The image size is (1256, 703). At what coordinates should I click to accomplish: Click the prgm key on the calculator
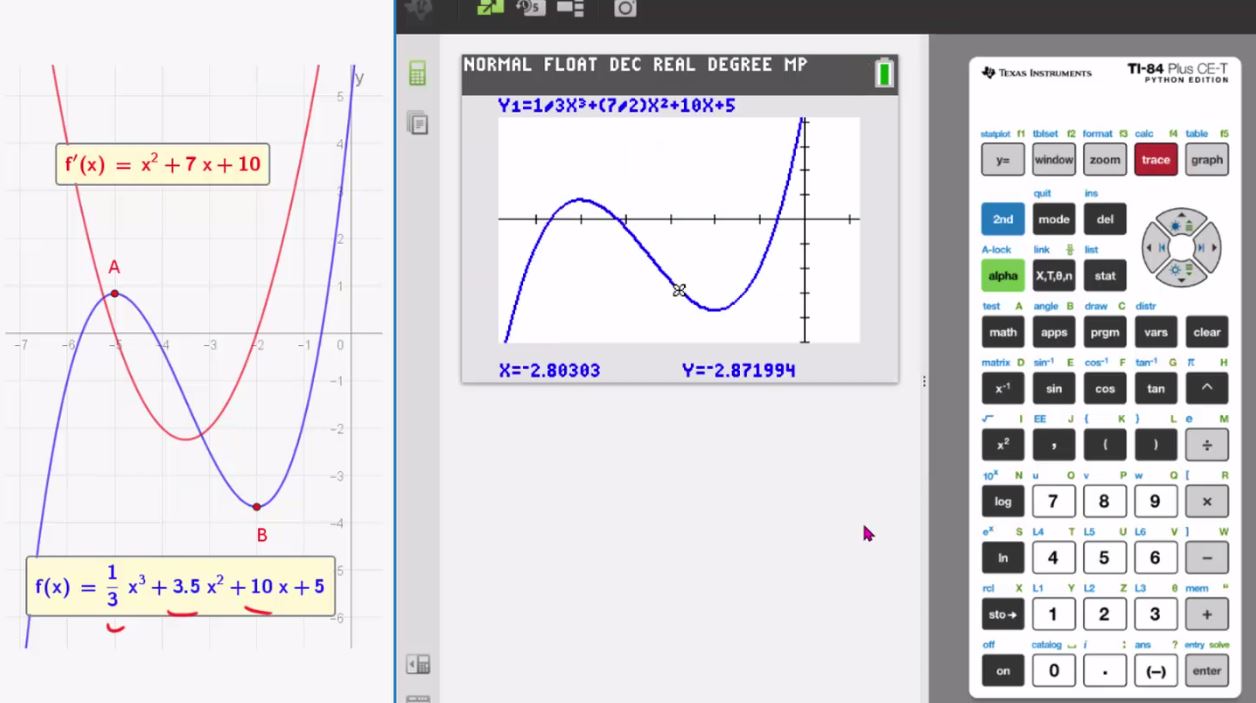(1105, 332)
